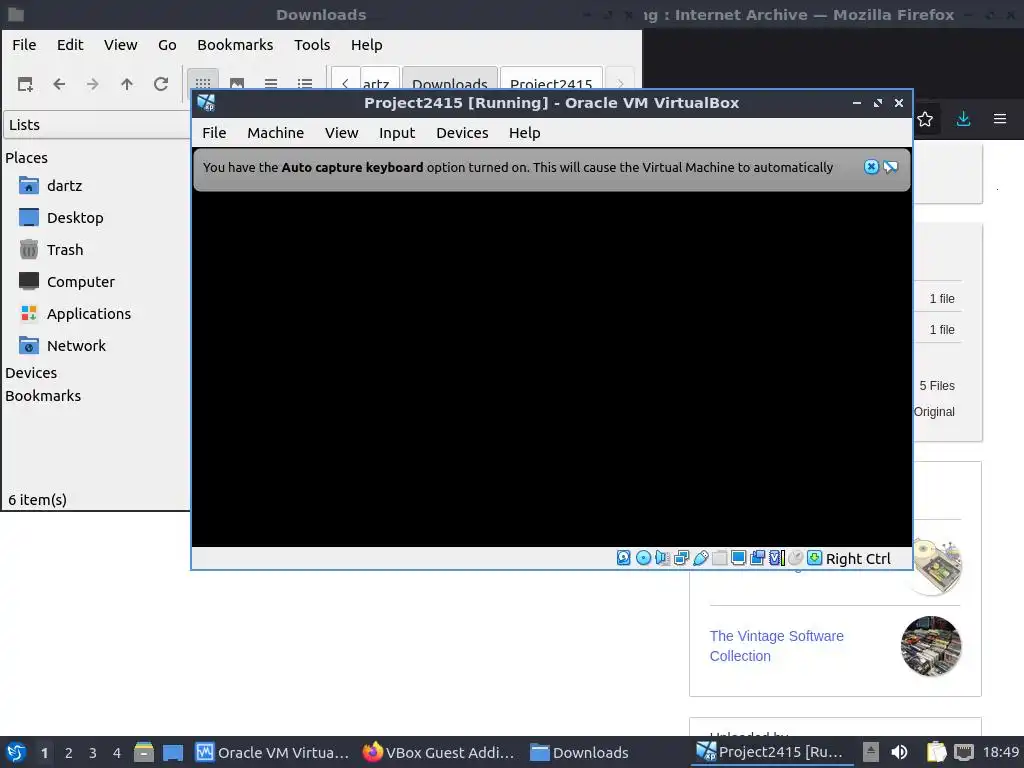This screenshot has height=768, width=1024.
Task: Click the USB devices indicator in VirtualBox
Action: pos(701,558)
